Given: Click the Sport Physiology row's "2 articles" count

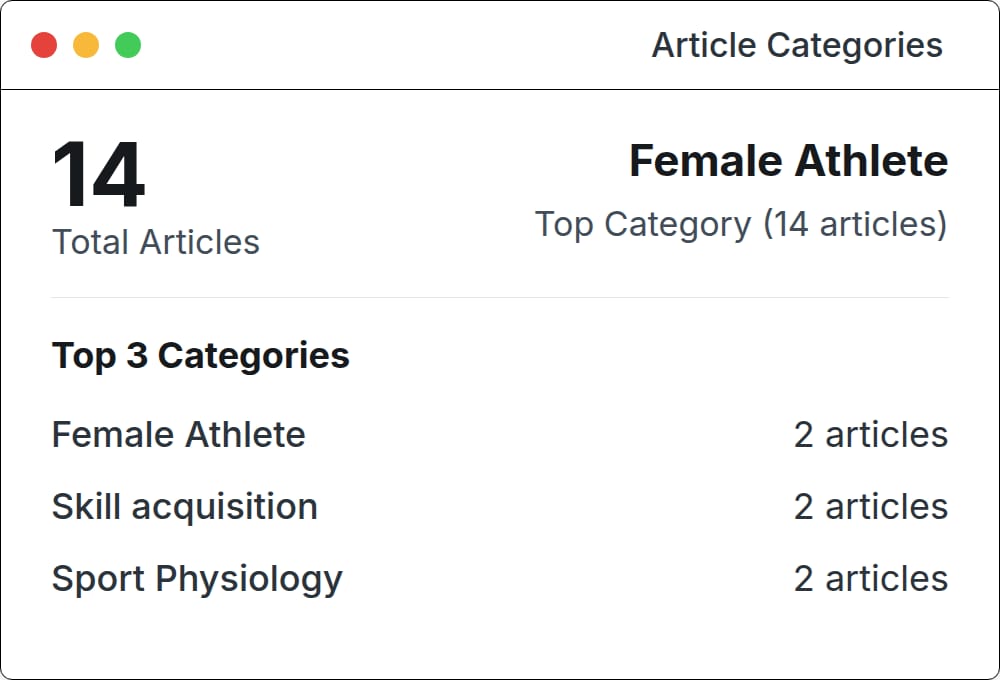Looking at the screenshot, I should click(870, 579).
